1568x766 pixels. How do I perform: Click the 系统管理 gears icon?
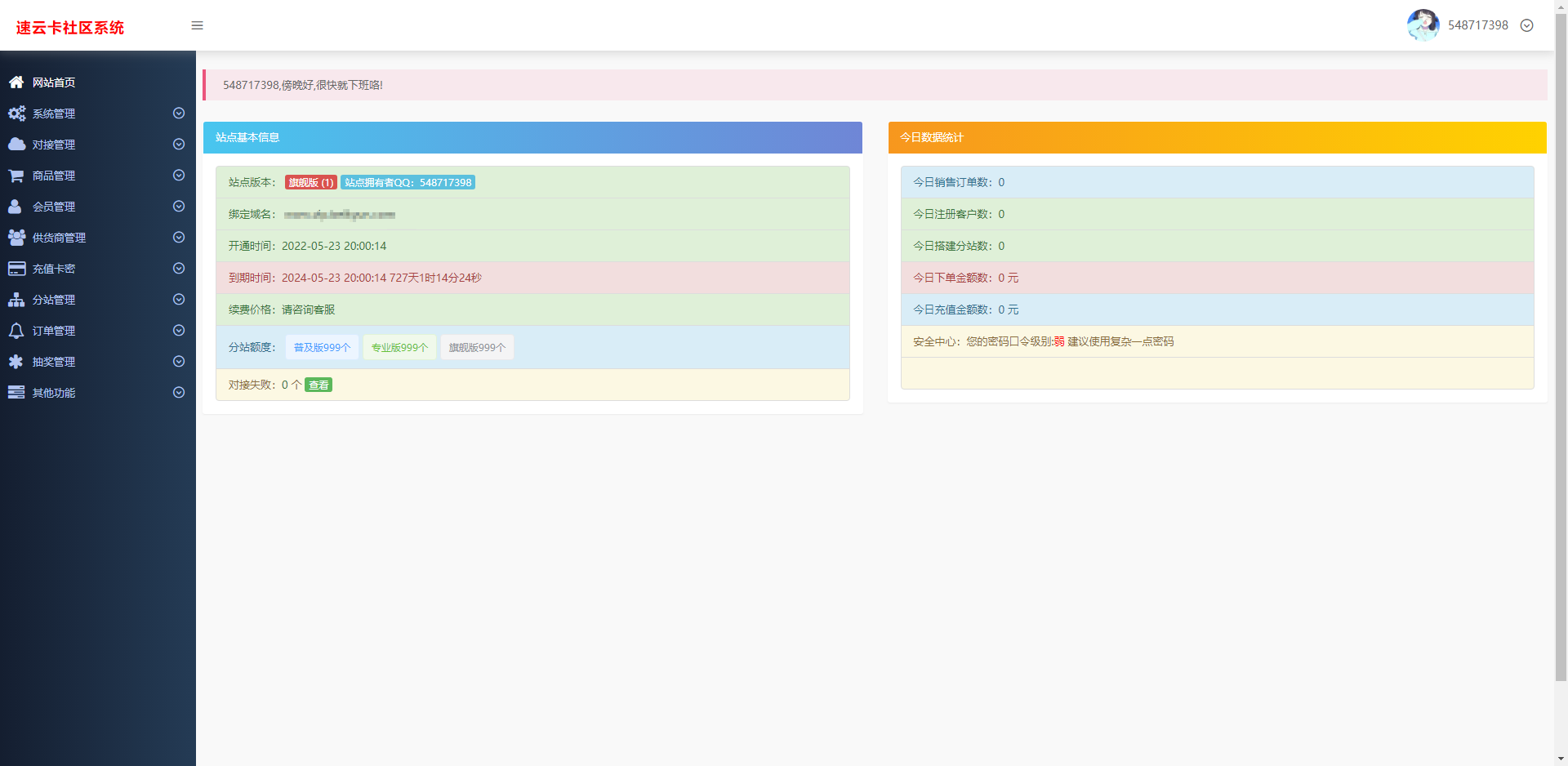[16, 114]
